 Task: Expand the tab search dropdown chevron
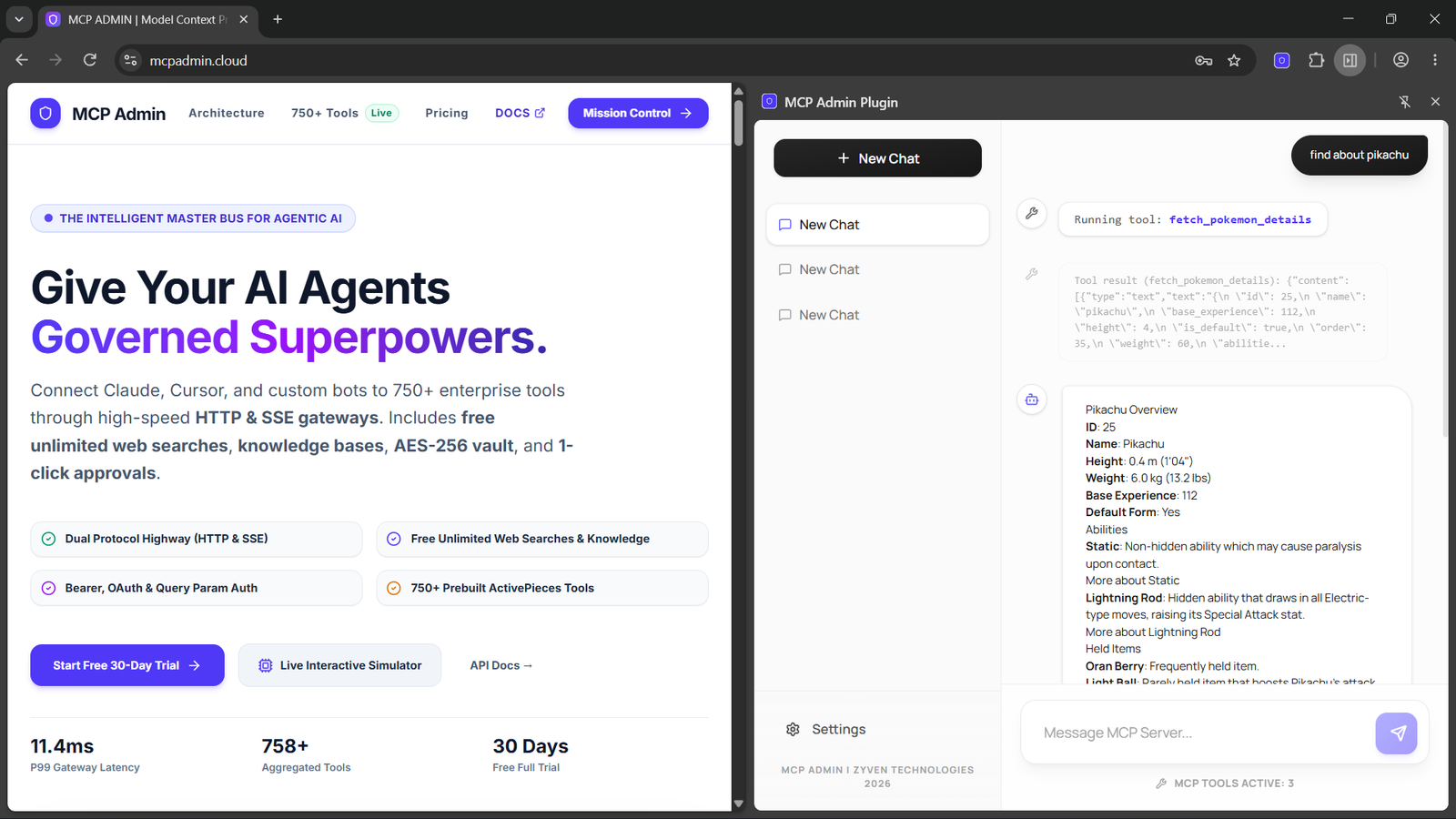point(19,19)
